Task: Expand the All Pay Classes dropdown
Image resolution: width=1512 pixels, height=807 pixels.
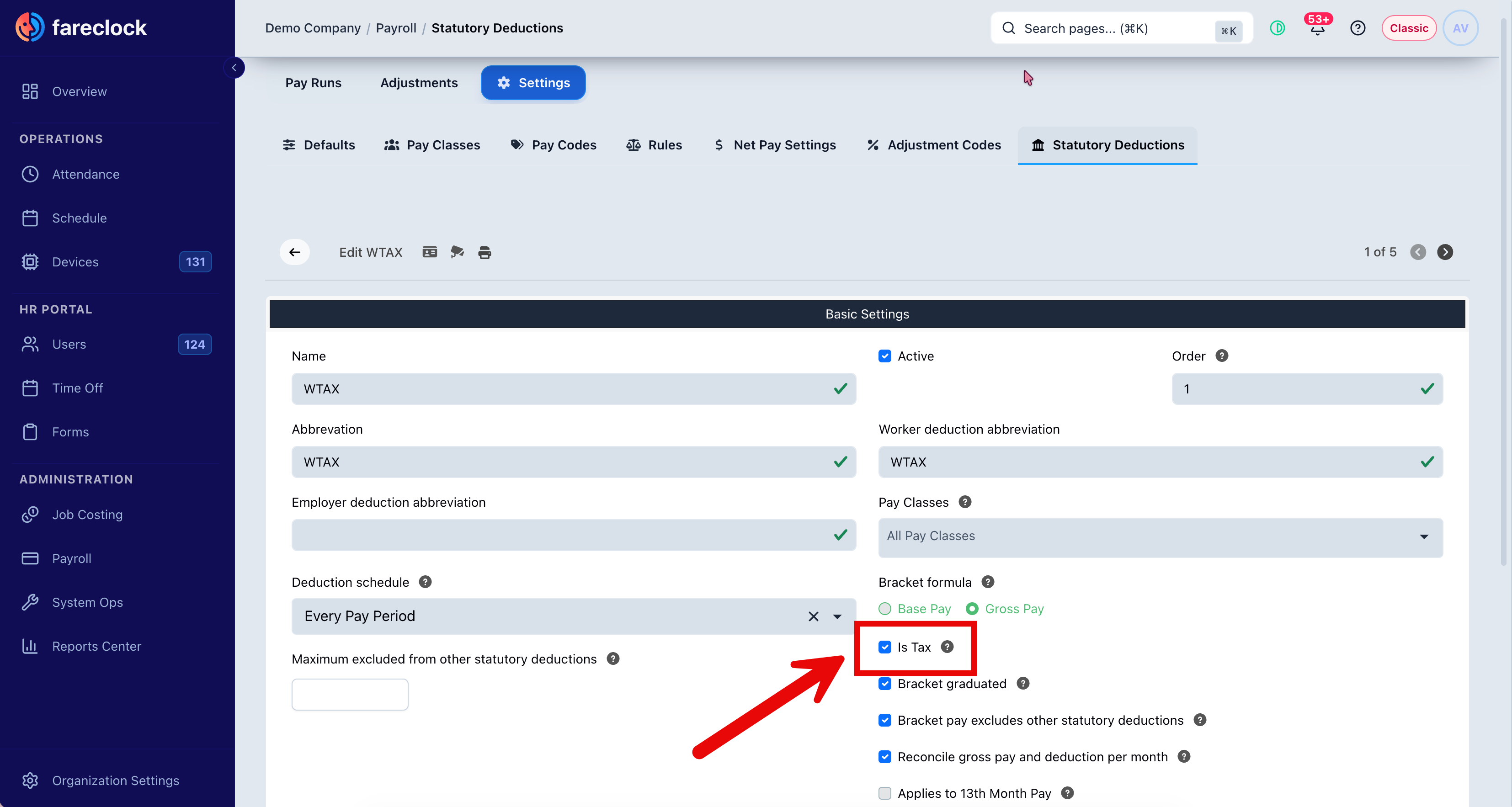Action: (1161, 536)
